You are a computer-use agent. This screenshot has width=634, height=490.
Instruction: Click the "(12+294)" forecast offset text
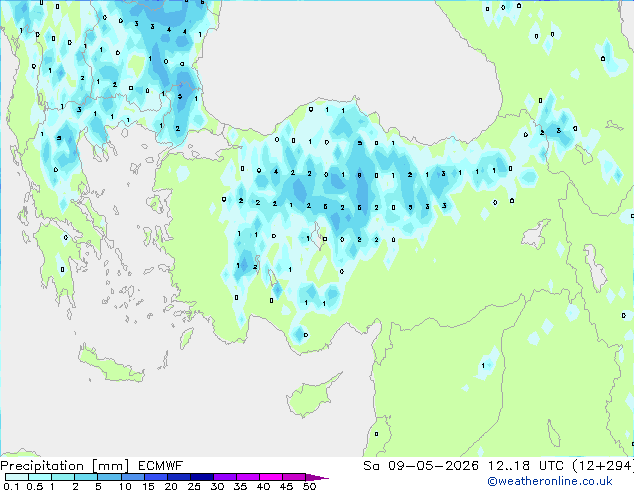pos(603,466)
